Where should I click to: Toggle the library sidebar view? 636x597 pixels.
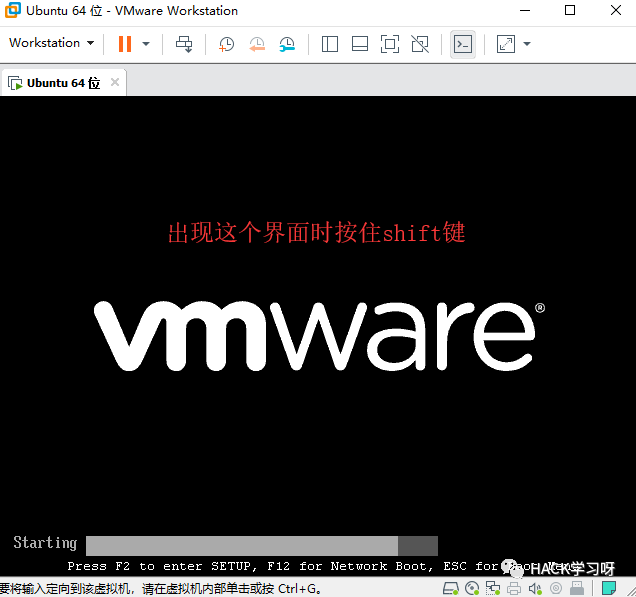pyautogui.click(x=330, y=44)
